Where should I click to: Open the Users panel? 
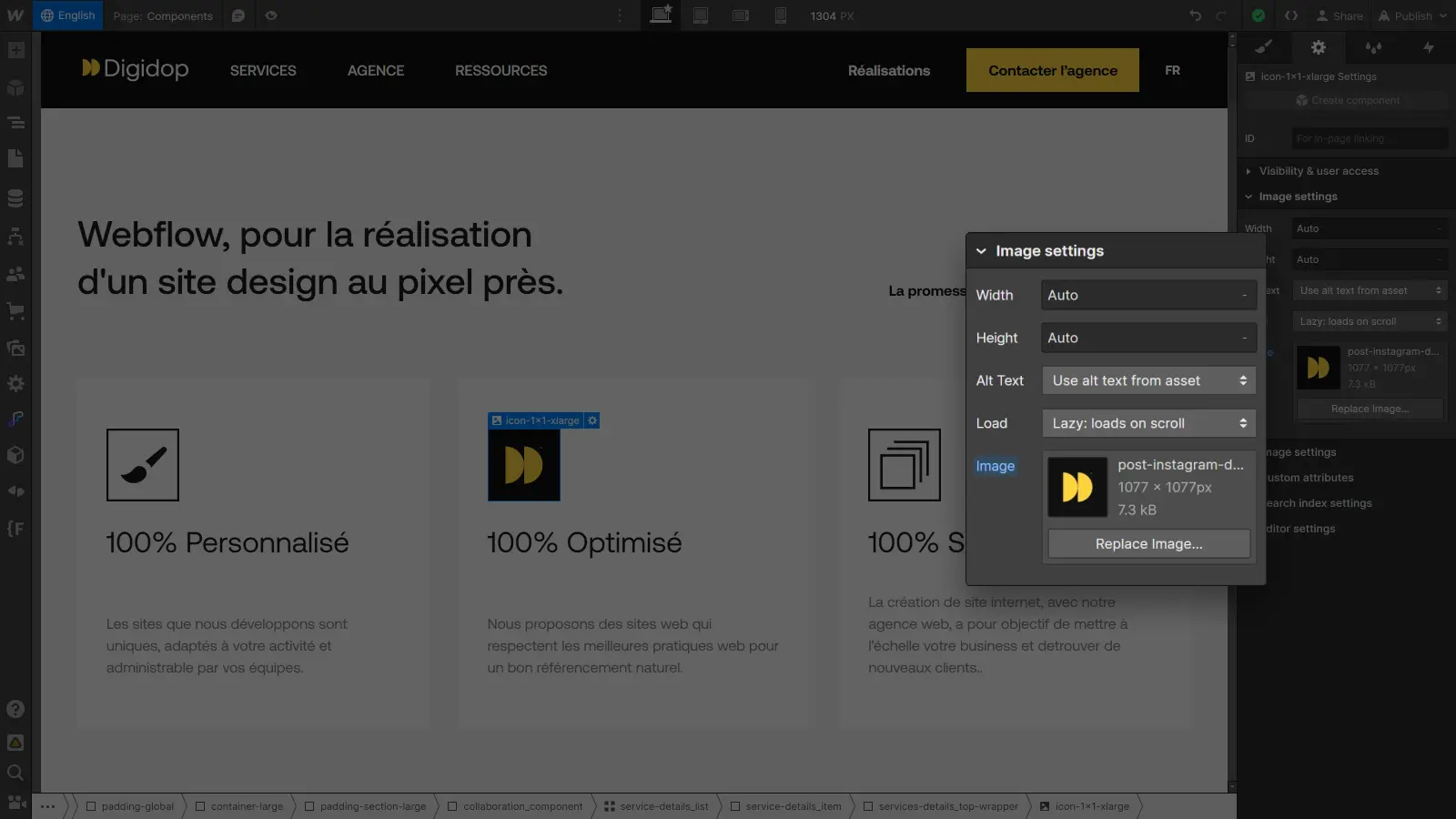coord(15,273)
